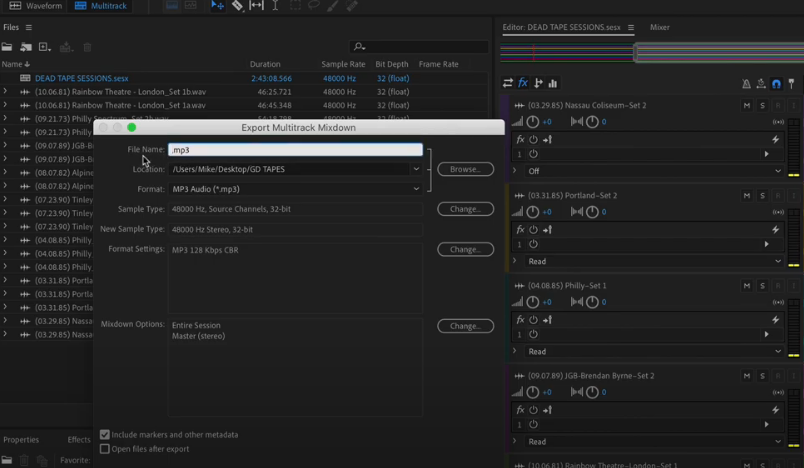Image resolution: width=804 pixels, height=468 pixels.
Task: Click New File icon in Files panel
Action: (45, 47)
